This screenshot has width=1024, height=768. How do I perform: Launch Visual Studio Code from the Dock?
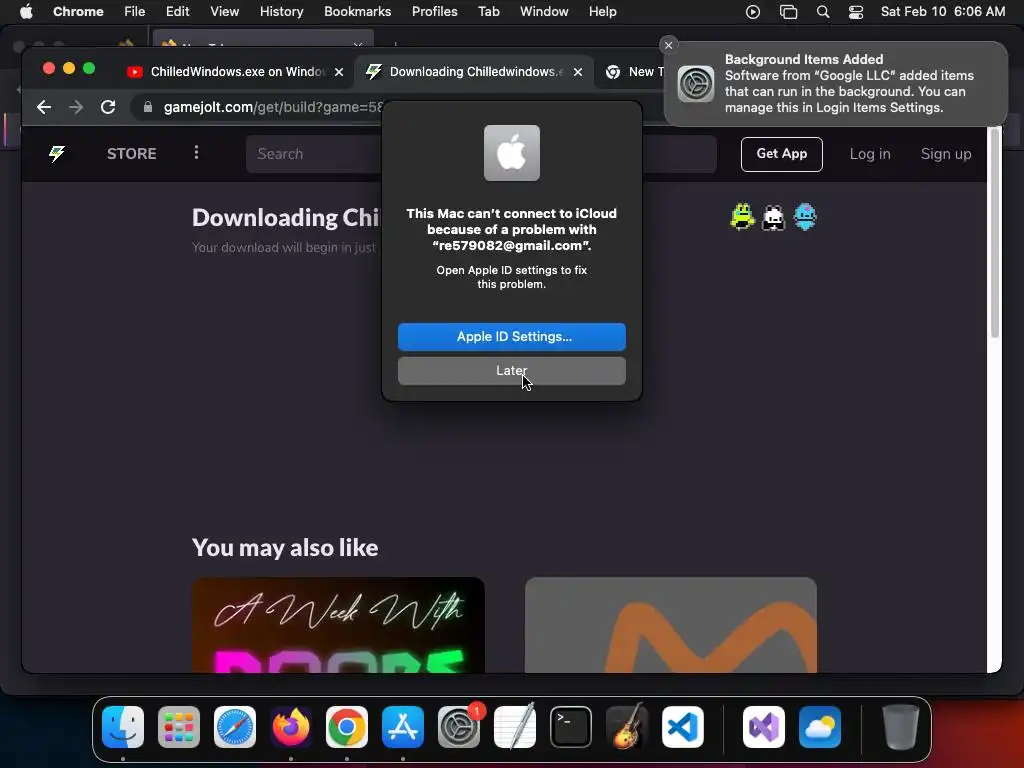[683, 727]
